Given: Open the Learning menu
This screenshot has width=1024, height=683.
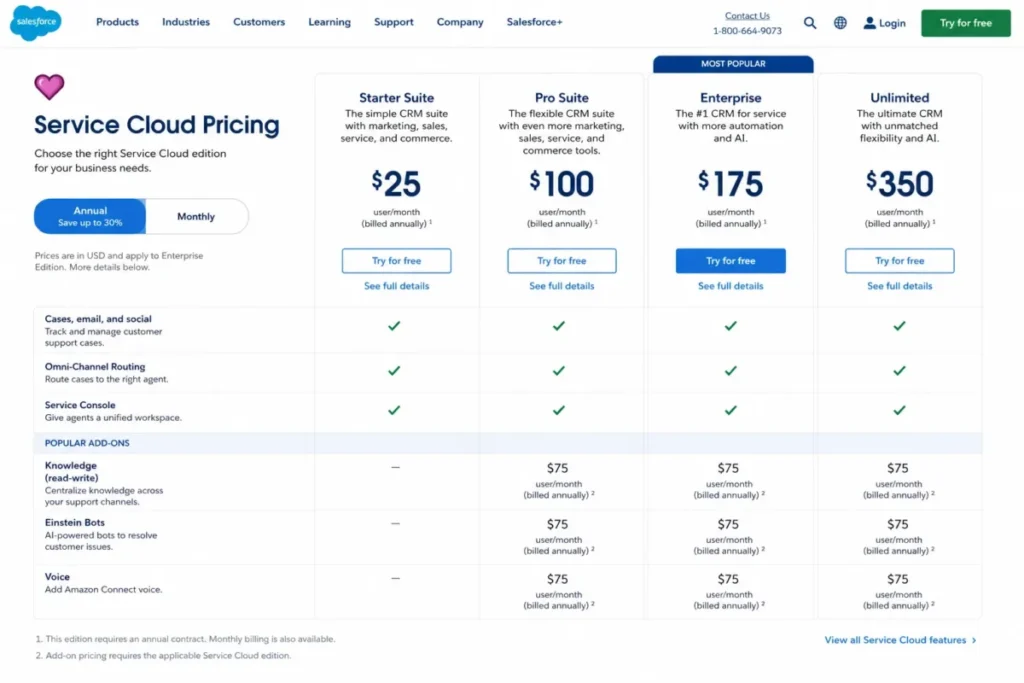Looking at the screenshot, I should click(329, 22).
